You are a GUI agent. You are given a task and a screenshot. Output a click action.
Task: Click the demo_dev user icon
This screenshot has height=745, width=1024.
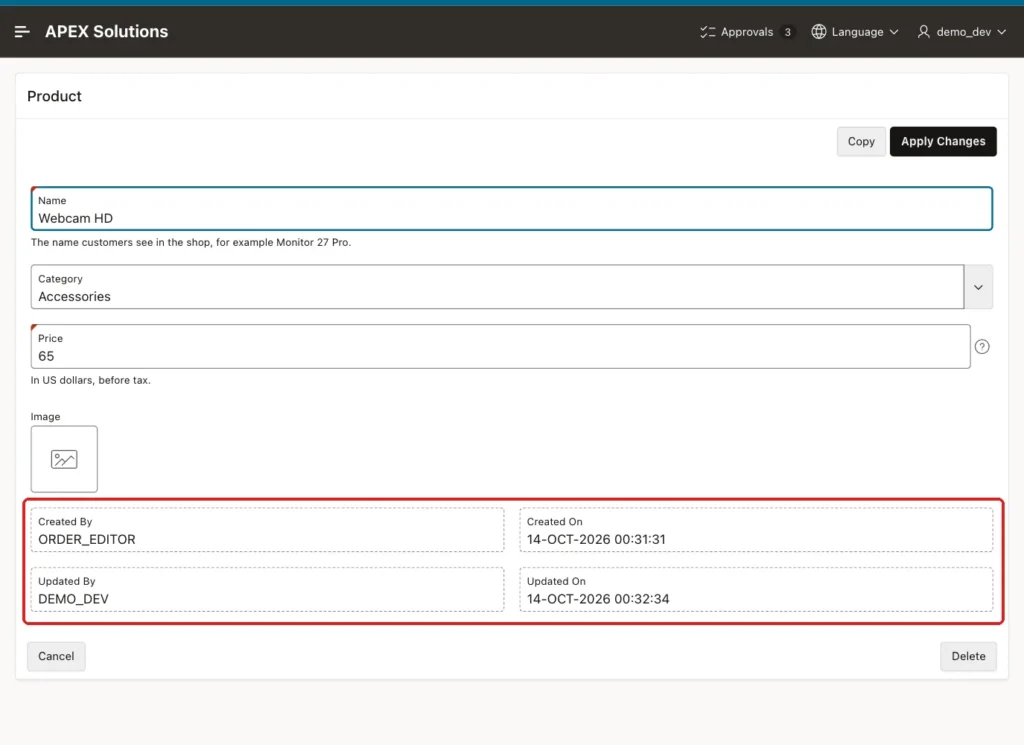click(x=923, y=31)
